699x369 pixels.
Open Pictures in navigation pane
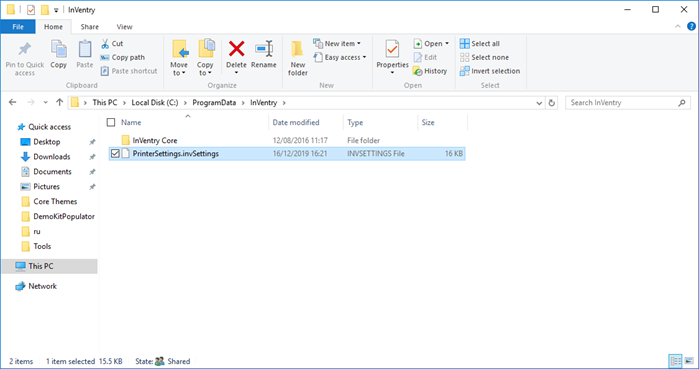[x=46, y=187]
